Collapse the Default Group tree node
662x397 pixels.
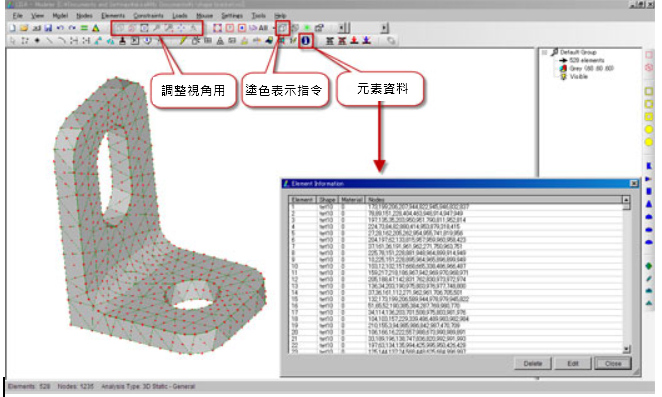tap(545, 52)
